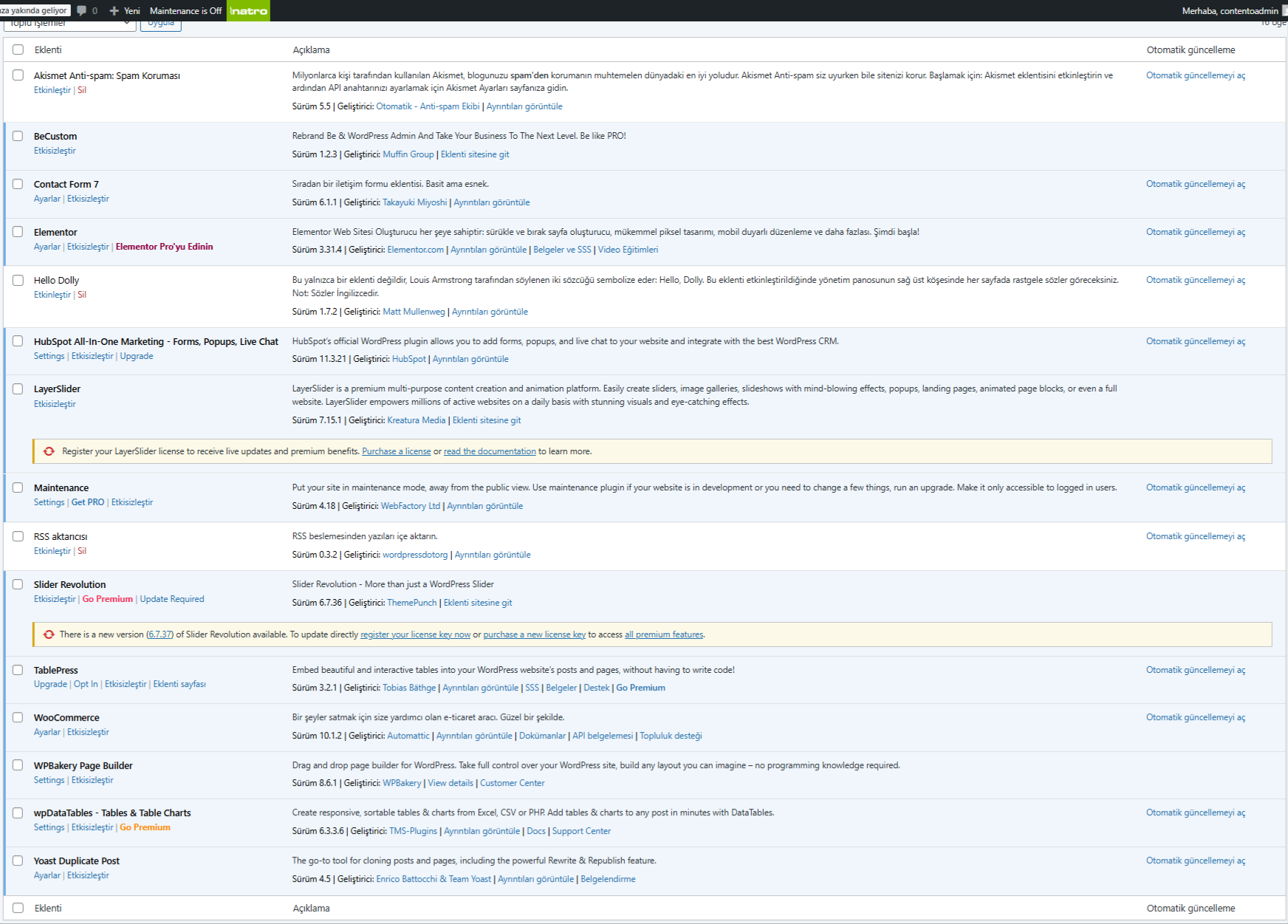Open read the documentation link
Image resolution: width=1288 pixels, height=924 pixels.
(x=490, y=451)
